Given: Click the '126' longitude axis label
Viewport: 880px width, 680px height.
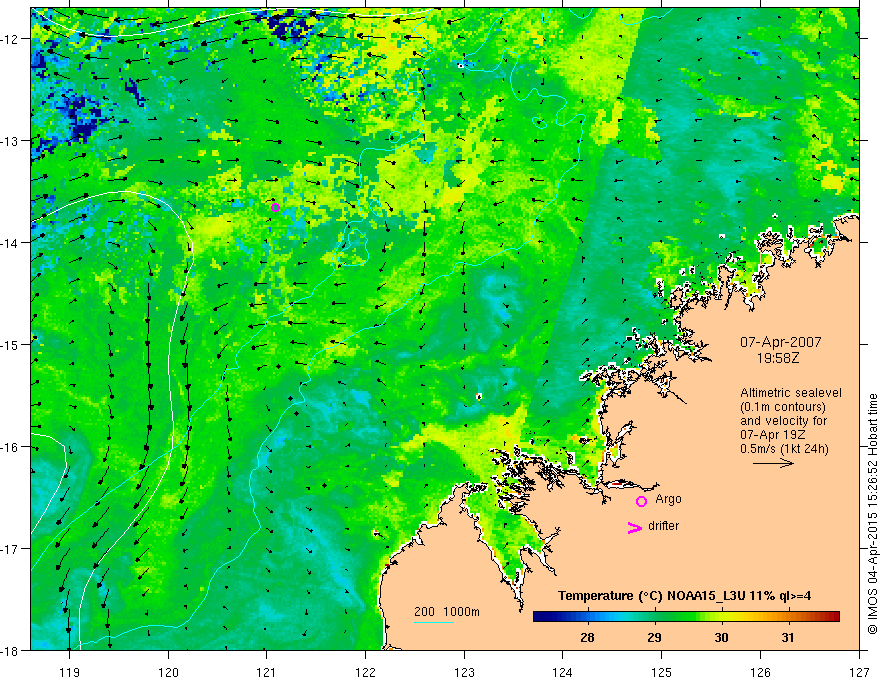Looking at the screenshot, I should 760,672.
